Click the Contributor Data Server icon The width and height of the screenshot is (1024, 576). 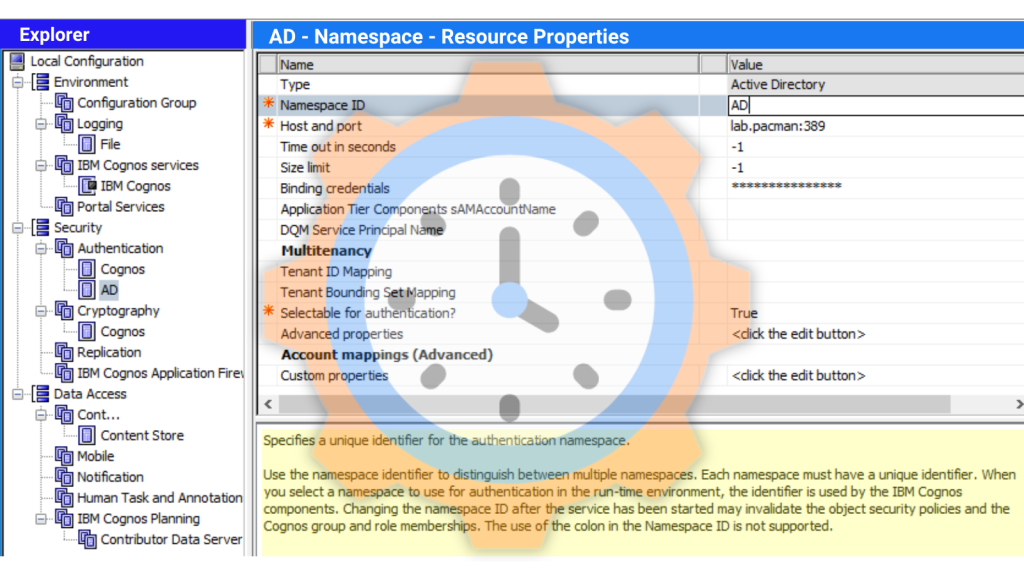point(88,540)
